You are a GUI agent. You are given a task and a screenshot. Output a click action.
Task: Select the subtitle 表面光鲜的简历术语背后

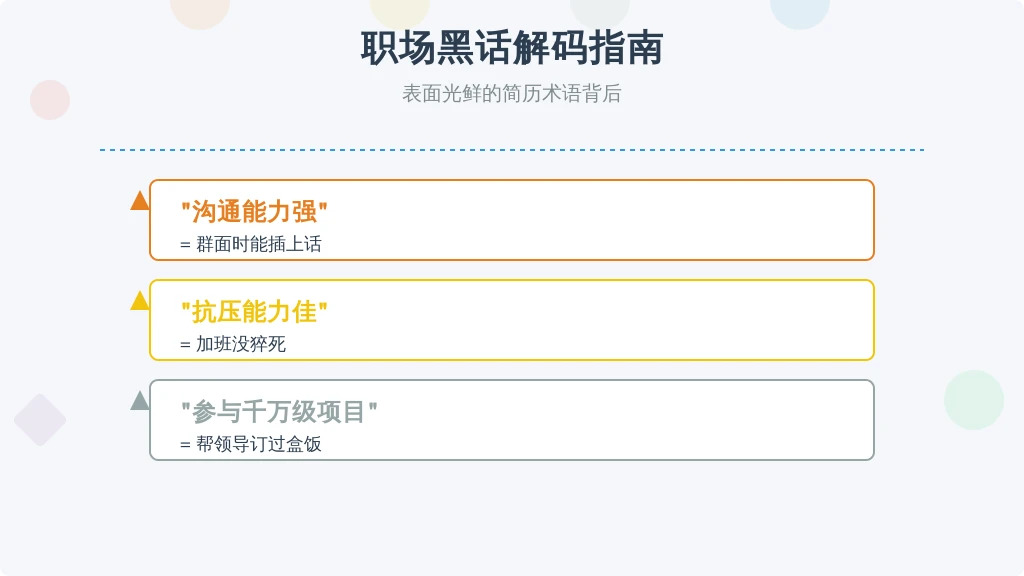point(511,94)
